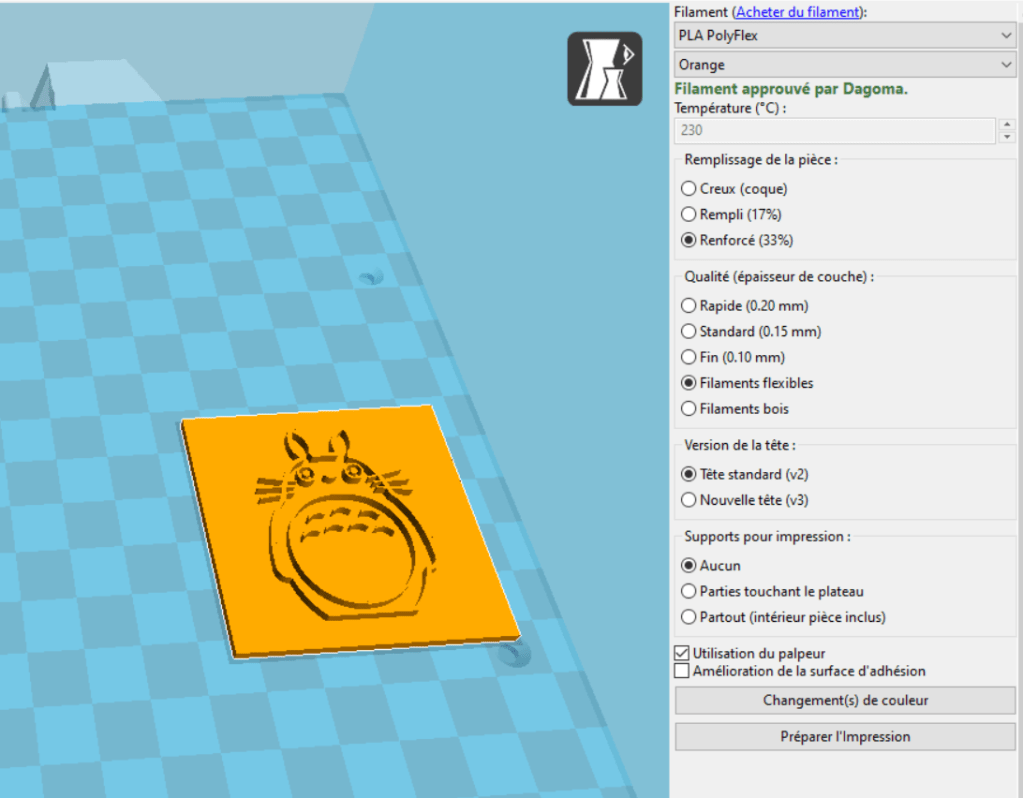Uncheck Utilisation du palpeur checkbox

[683, 653]
